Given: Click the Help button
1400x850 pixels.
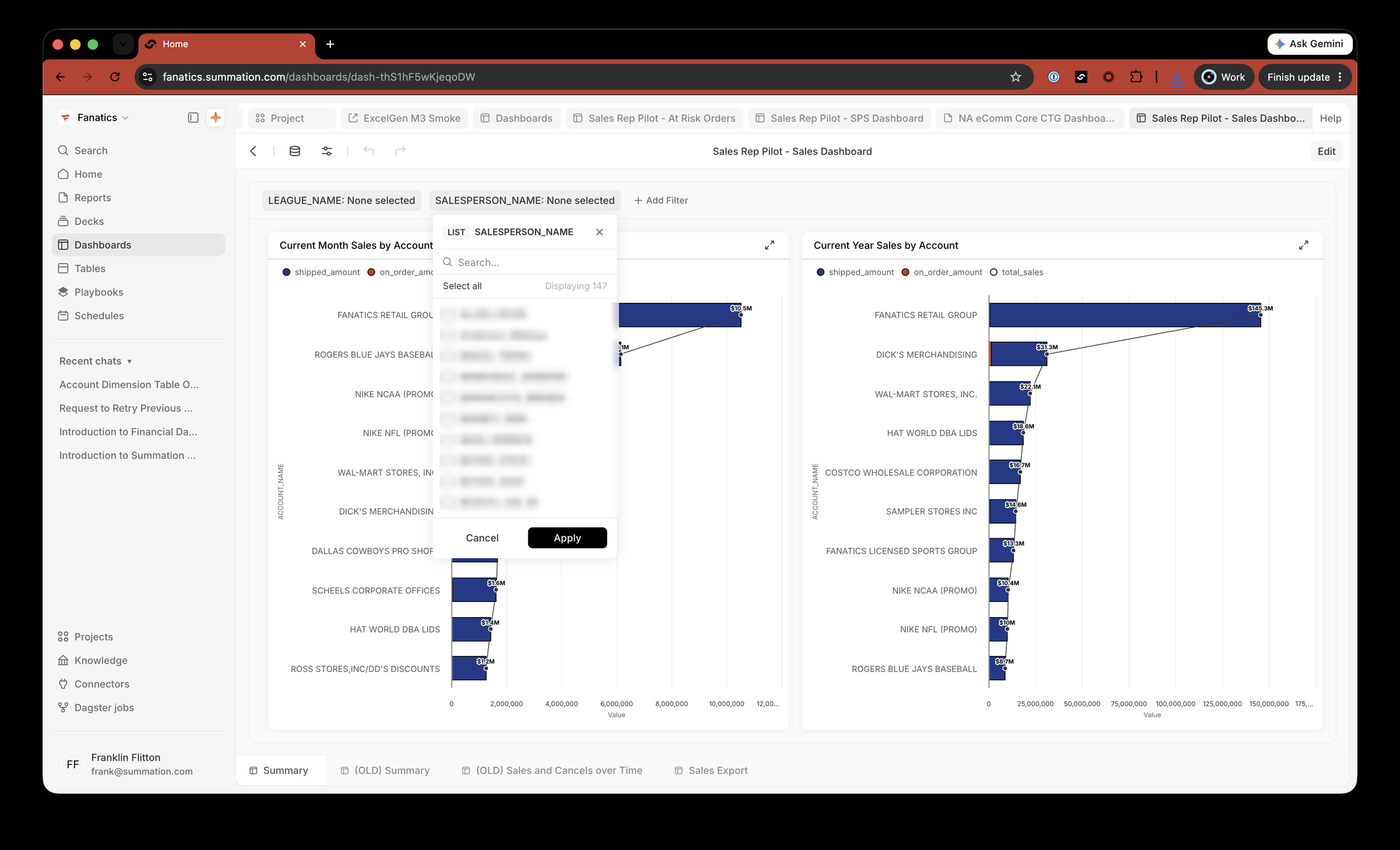Looking at the screenshot, I should [1330, 118].
